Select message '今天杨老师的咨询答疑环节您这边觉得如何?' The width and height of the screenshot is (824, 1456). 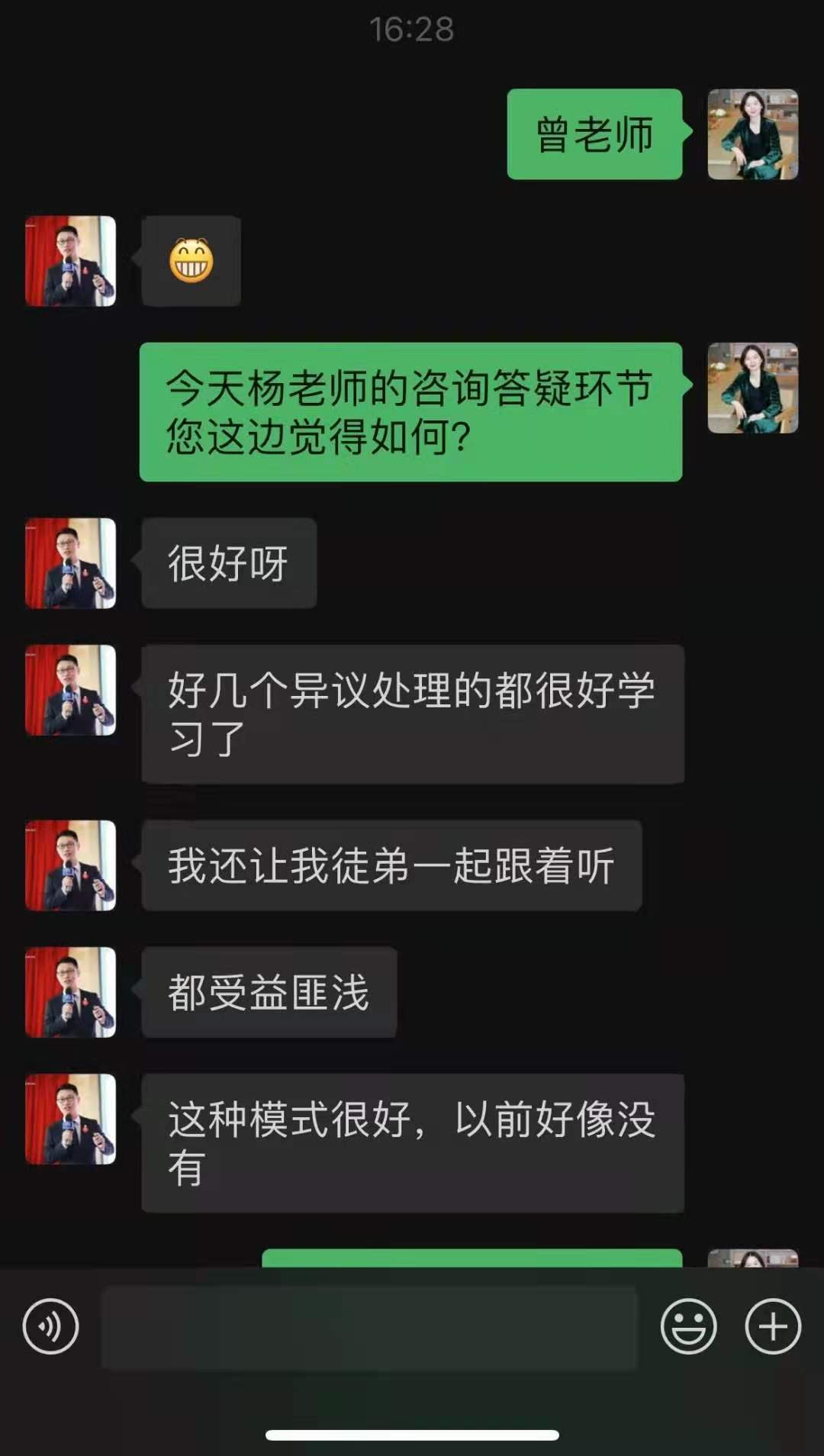pos(410,412)
